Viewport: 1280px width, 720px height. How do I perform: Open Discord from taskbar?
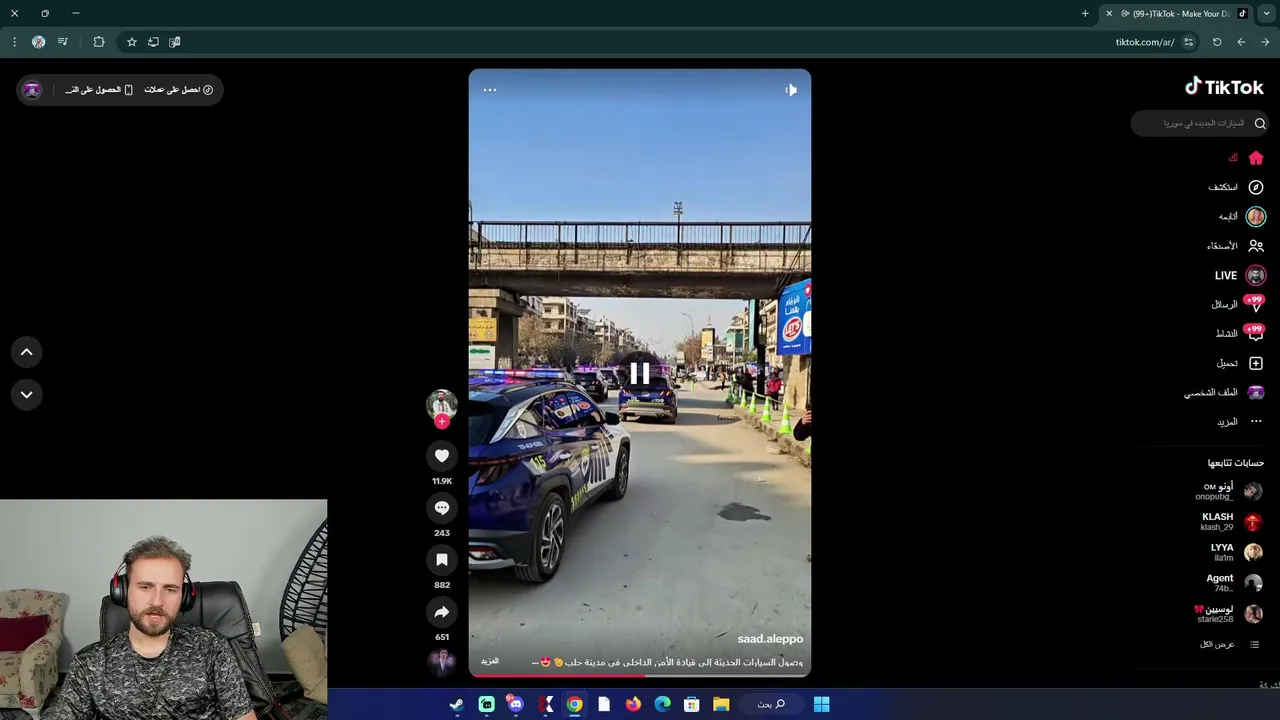(515, 704)
